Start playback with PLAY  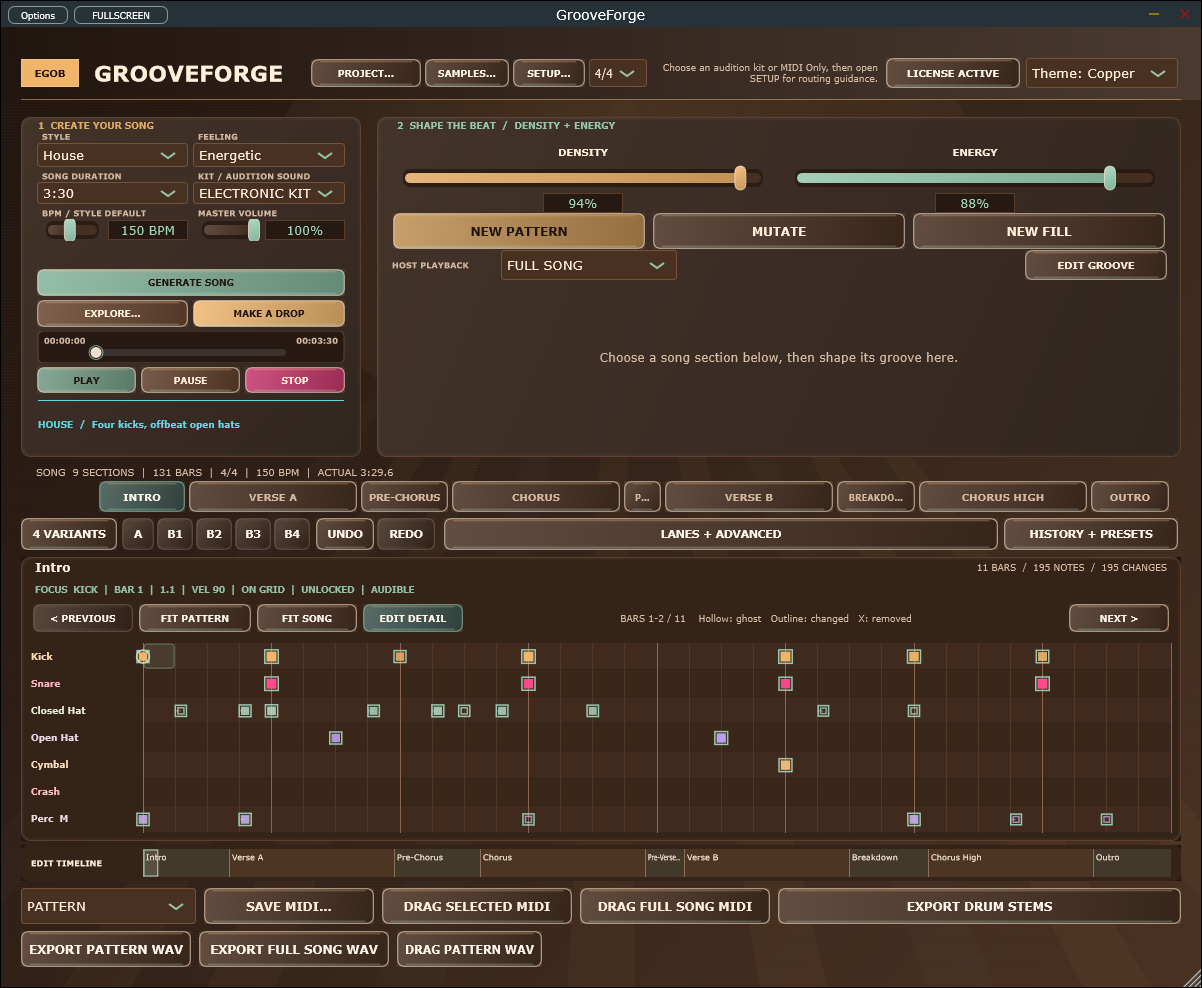coord(87,380)
